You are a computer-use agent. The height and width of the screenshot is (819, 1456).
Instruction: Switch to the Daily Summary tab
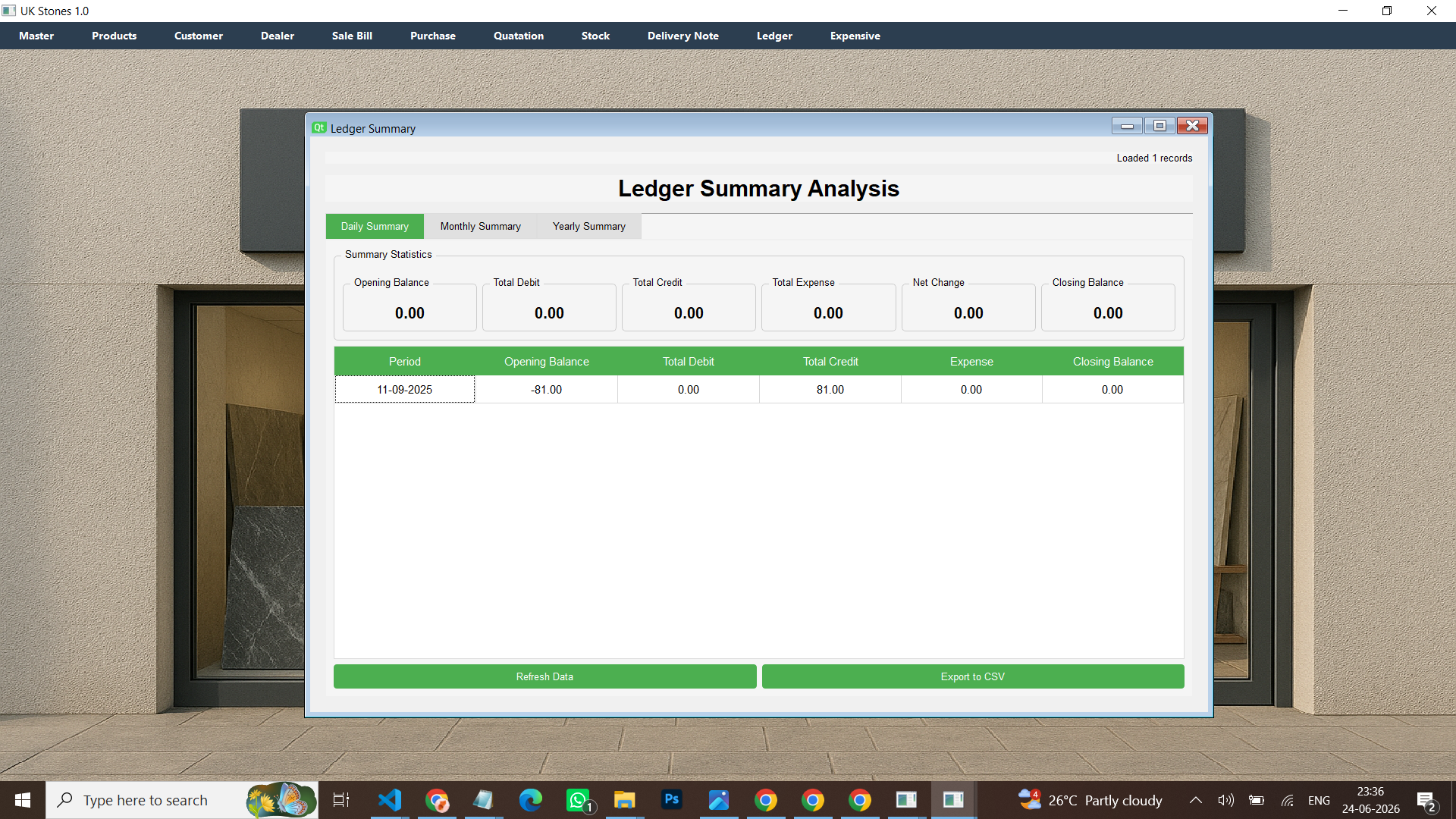(375, 226)
